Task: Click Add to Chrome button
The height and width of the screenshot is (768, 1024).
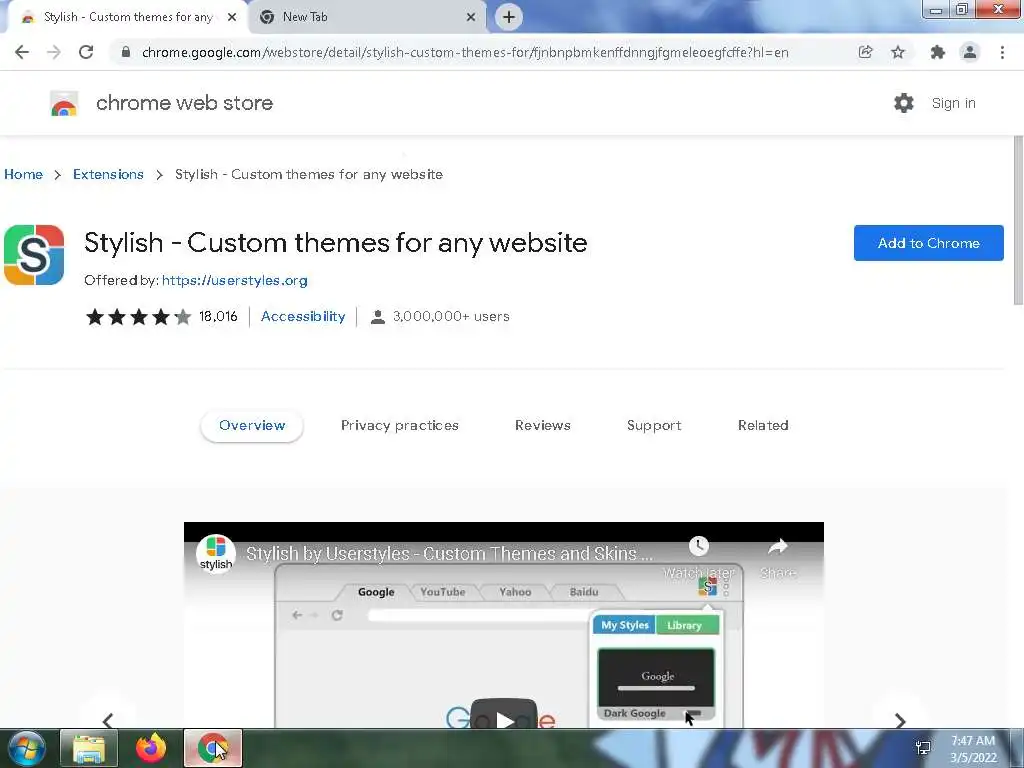Action: 929,243
